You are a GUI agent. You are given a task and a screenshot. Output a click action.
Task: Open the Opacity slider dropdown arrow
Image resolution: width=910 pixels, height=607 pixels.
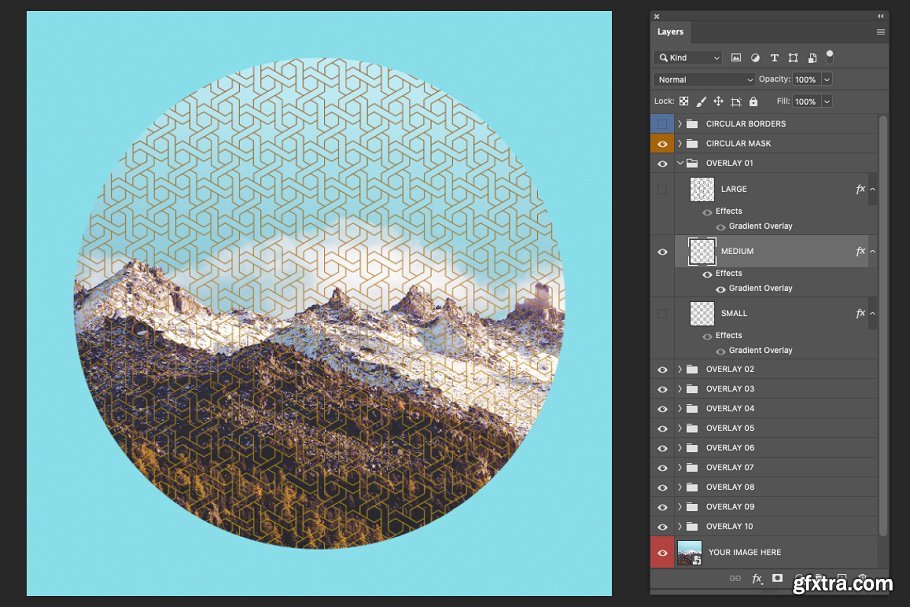click(x=826, y=79)
